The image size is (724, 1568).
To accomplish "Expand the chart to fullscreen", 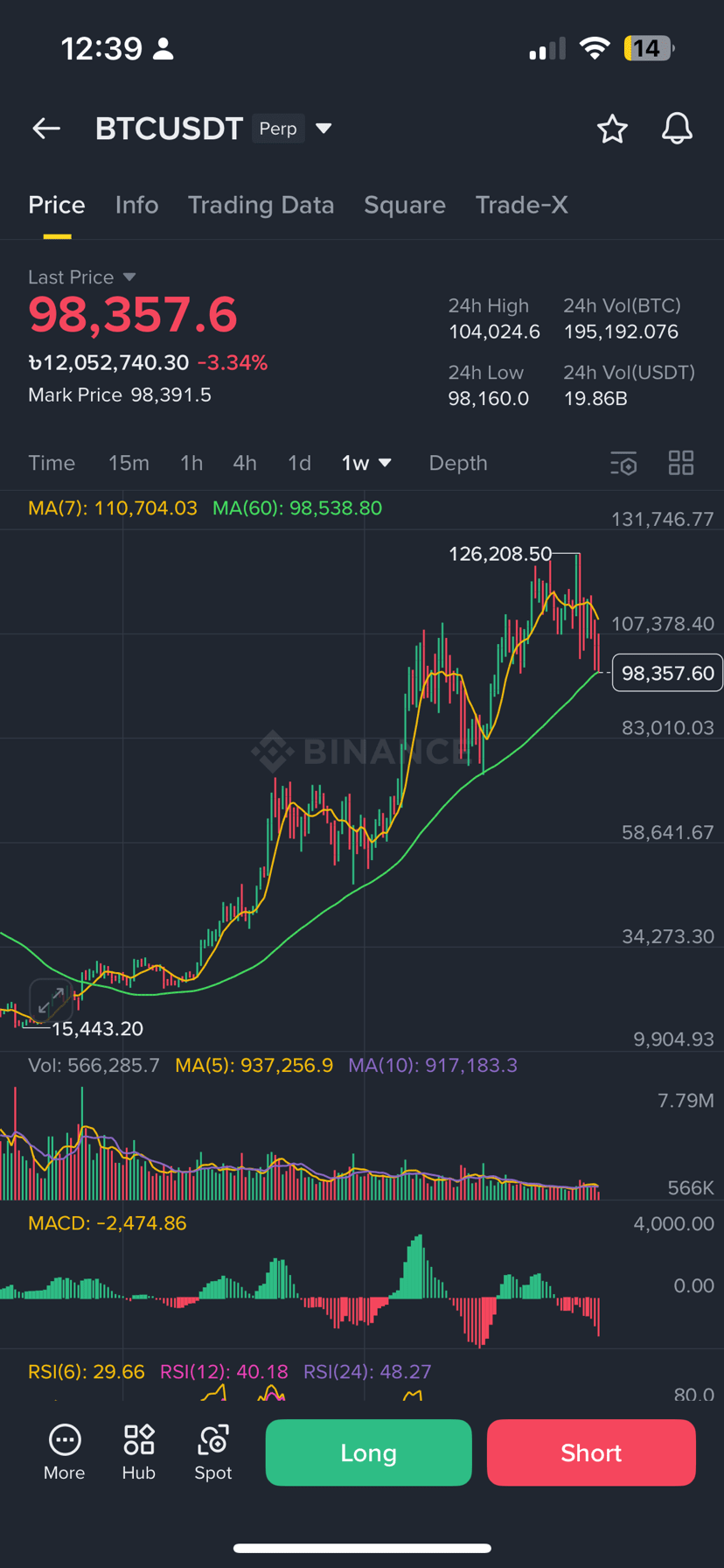I will 51,999.
